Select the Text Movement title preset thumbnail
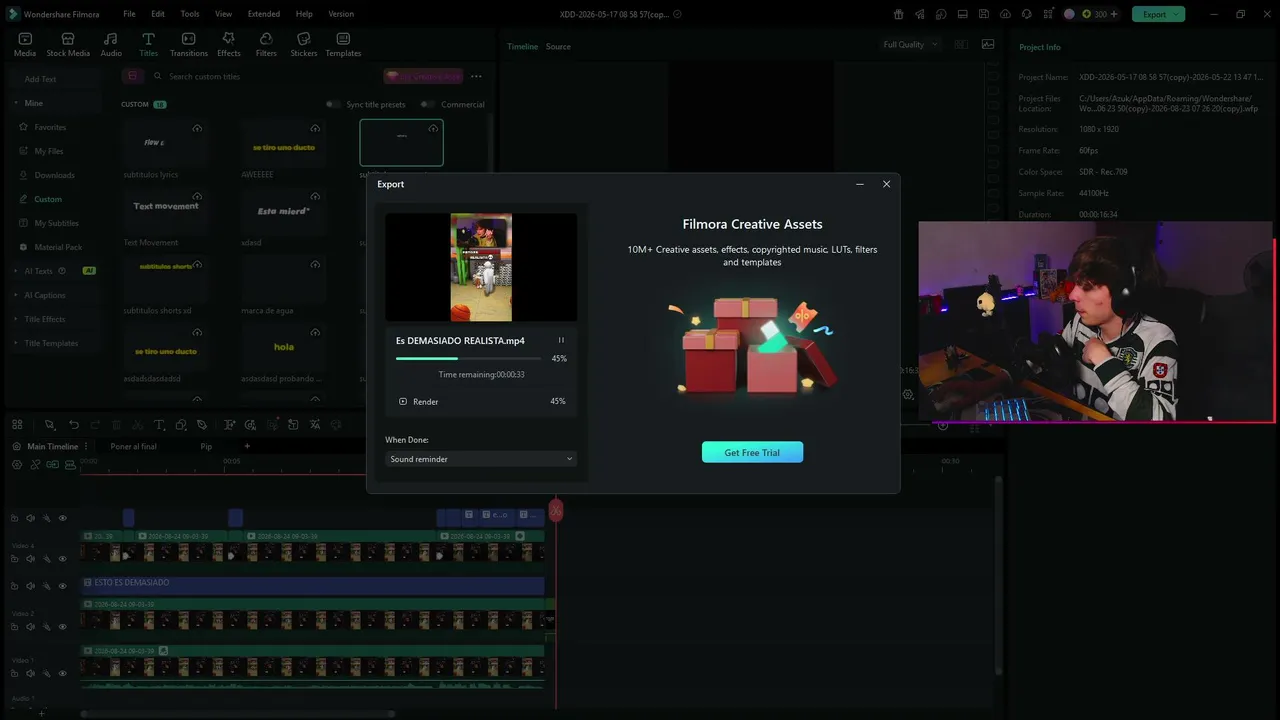Image resolution: width=1280 pixels, height=720 pixels. pyautogui.click(x=166, y=210)
